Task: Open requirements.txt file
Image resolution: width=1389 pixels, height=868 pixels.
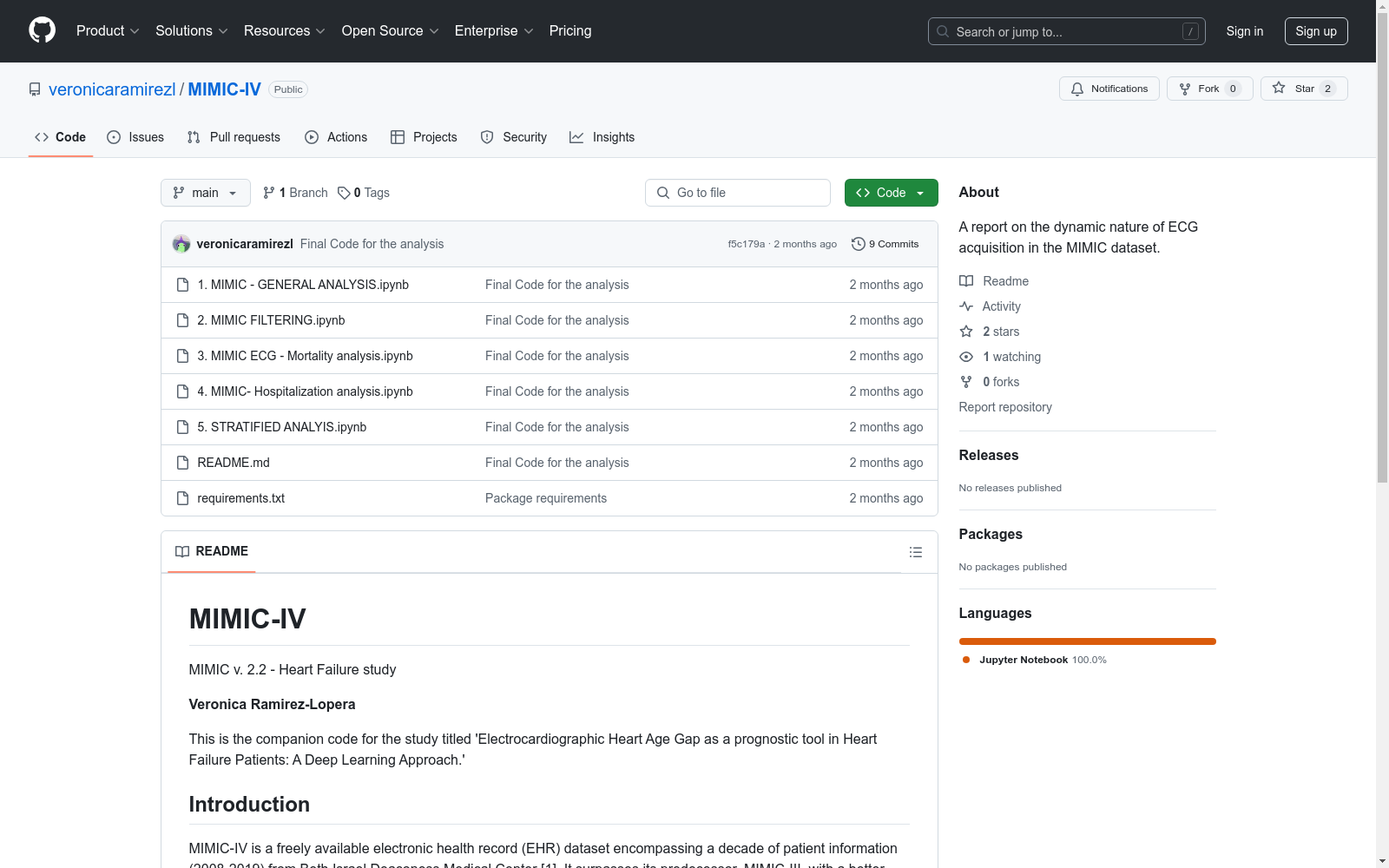Action: pyautogui.click(x=240, y=498)
